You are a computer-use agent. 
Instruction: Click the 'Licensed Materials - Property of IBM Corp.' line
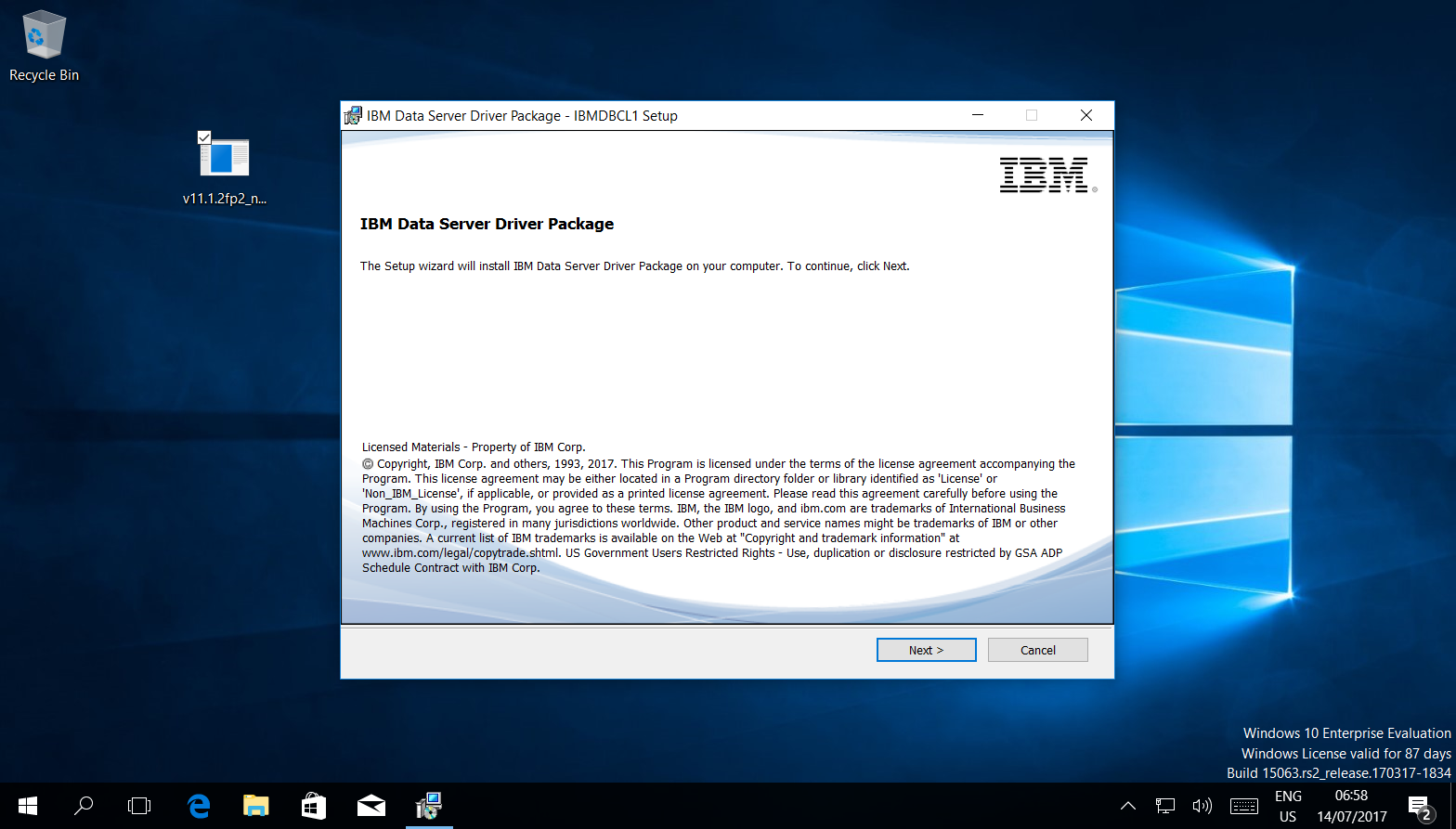point(474,447)
